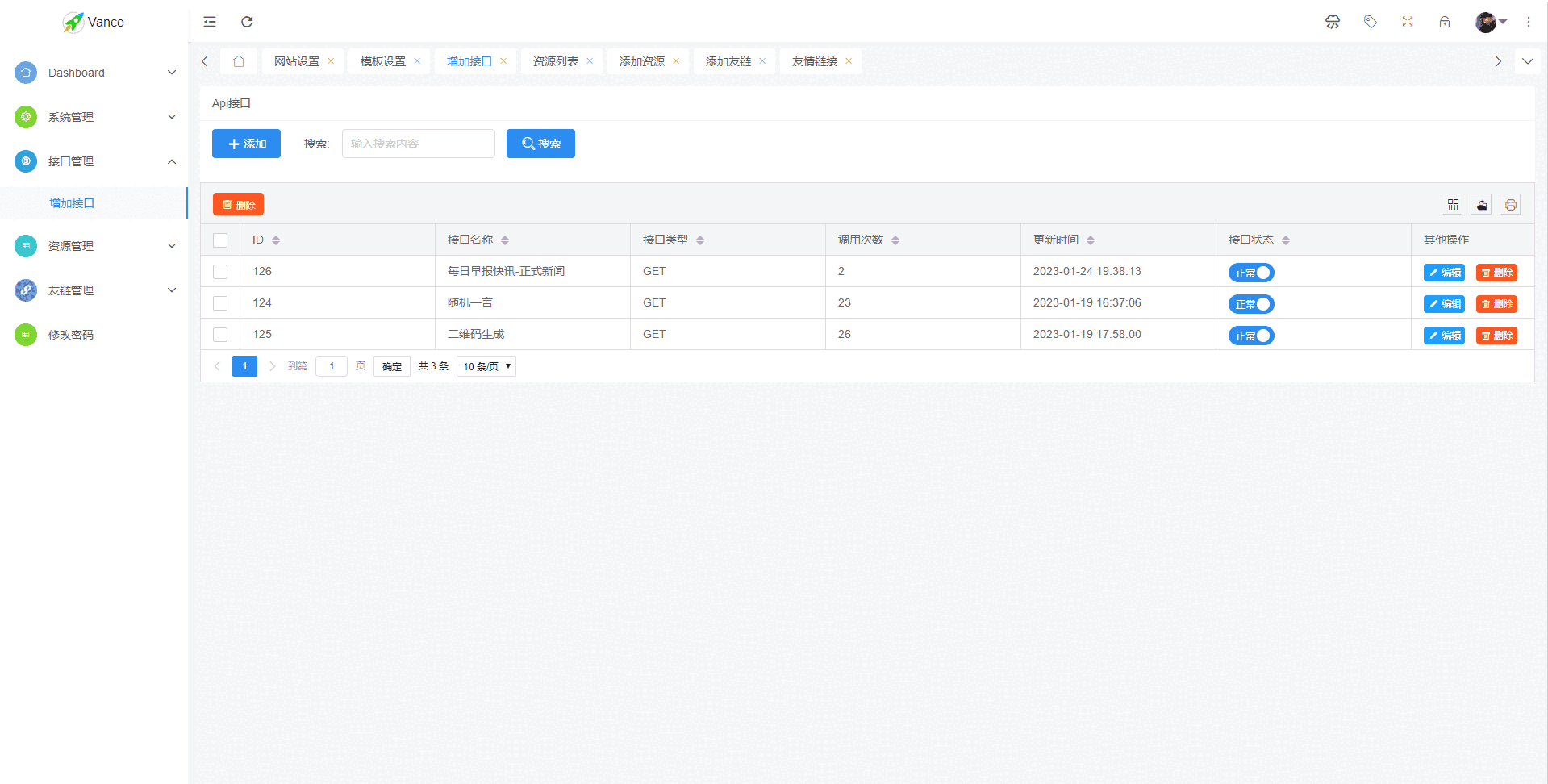Toggle status switch for 随机一言 row

(x=1250, y=304)
